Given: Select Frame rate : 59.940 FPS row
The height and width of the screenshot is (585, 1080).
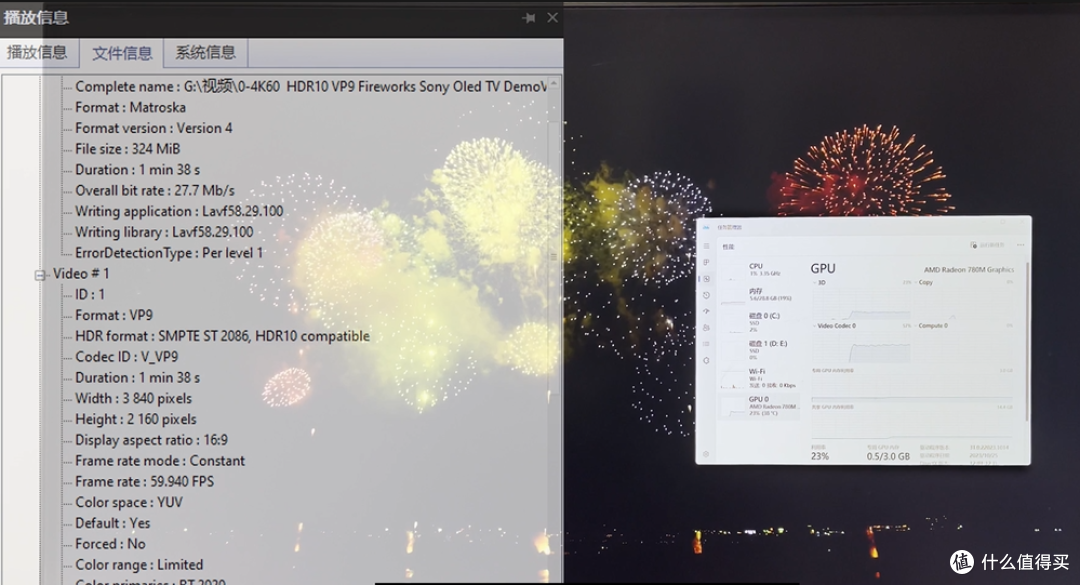Looking at the screenshot, I should pyautogui.click(x=145, y=482).
